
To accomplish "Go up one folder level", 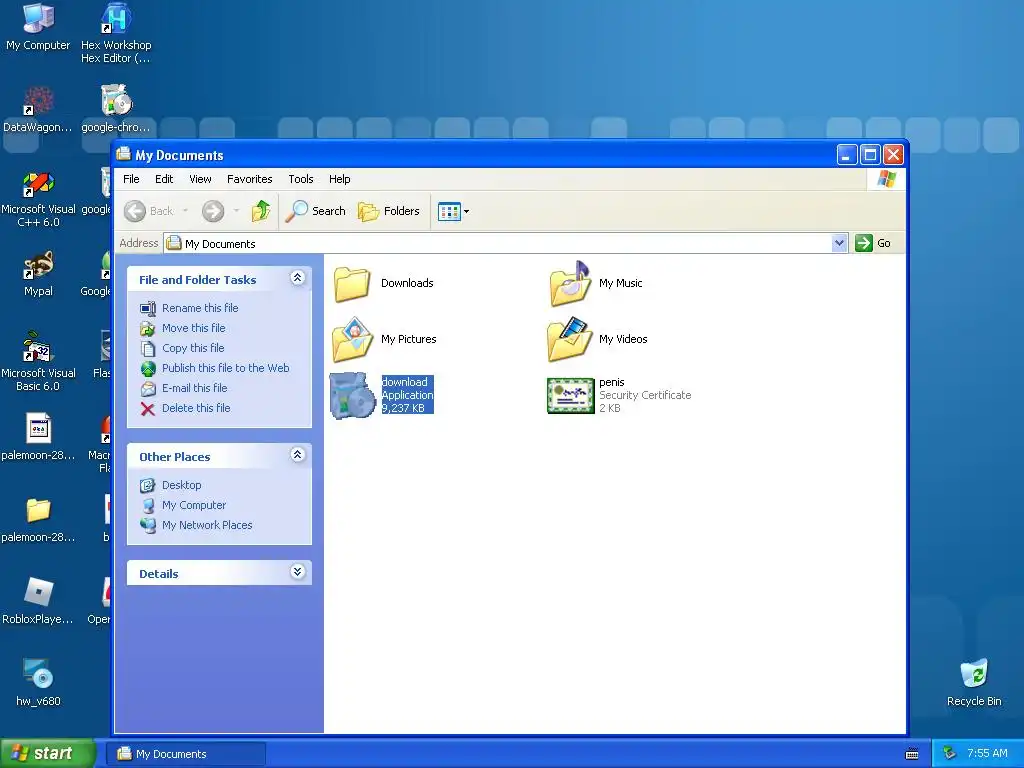I will [x=261, y=211].
